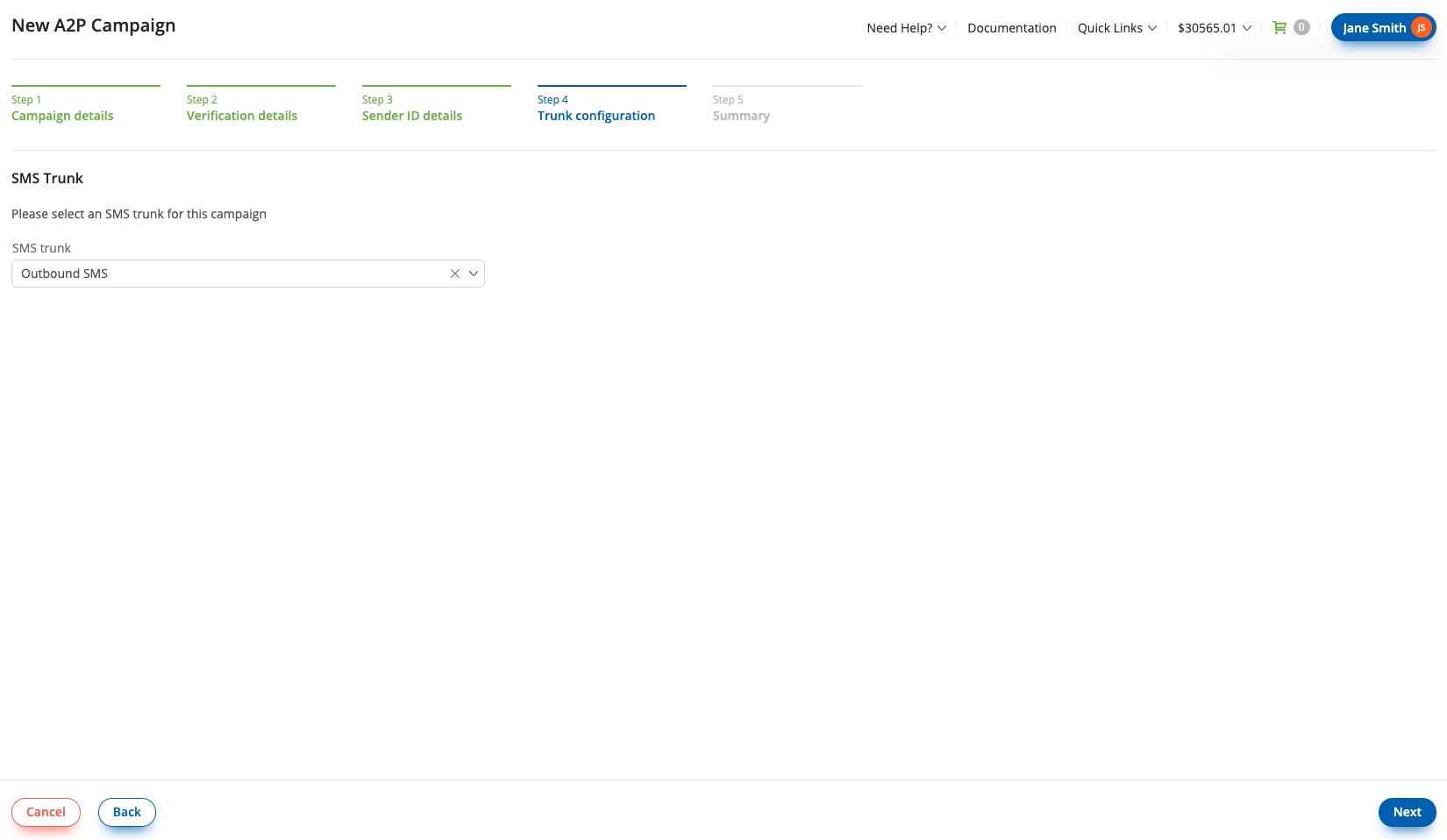Screen dimensions: 1447x840
Task: Click the SMS trunk select field
Action: coord(247,274)
